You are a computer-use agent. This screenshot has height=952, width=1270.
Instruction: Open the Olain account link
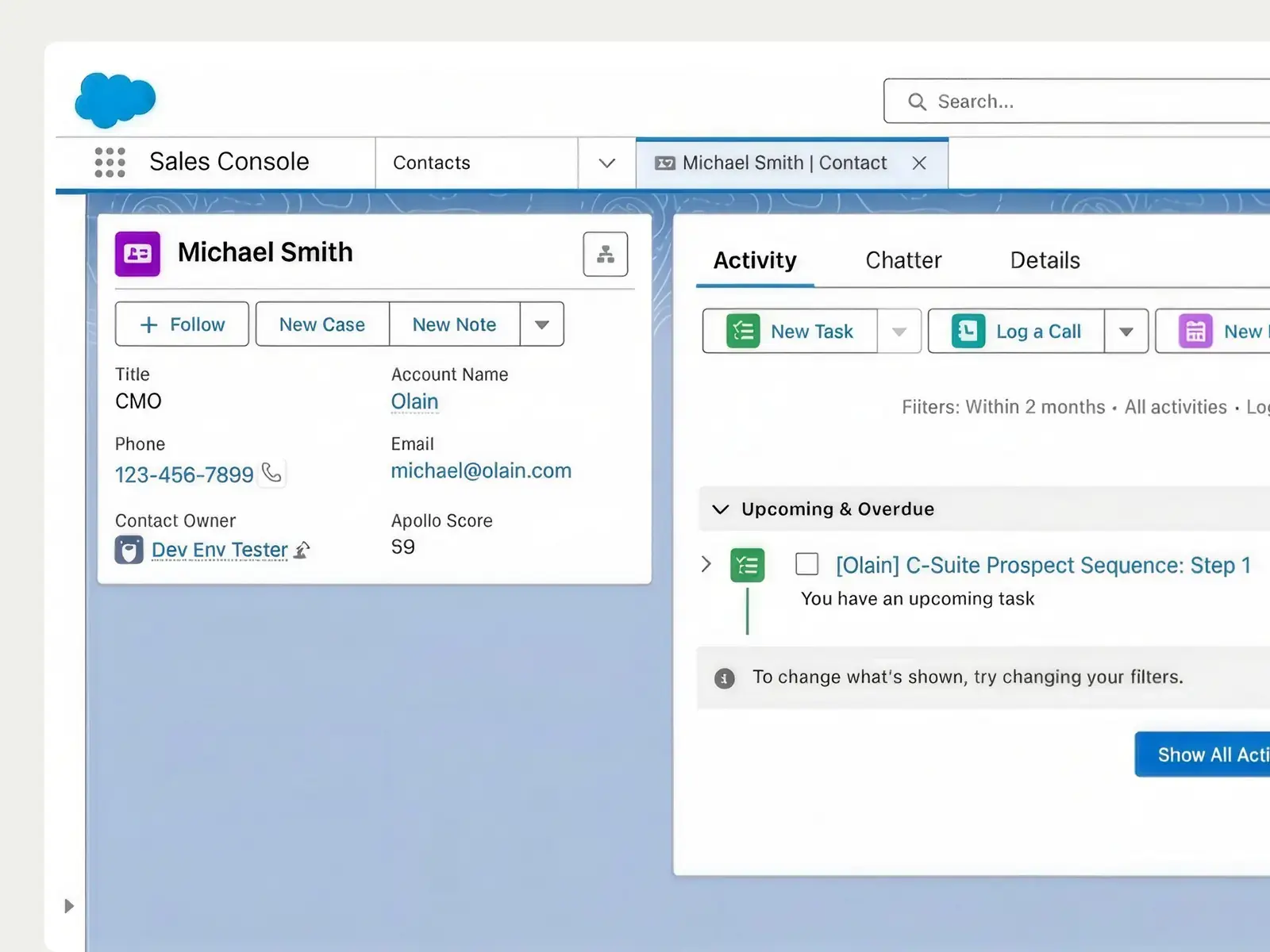coord(414,401)
